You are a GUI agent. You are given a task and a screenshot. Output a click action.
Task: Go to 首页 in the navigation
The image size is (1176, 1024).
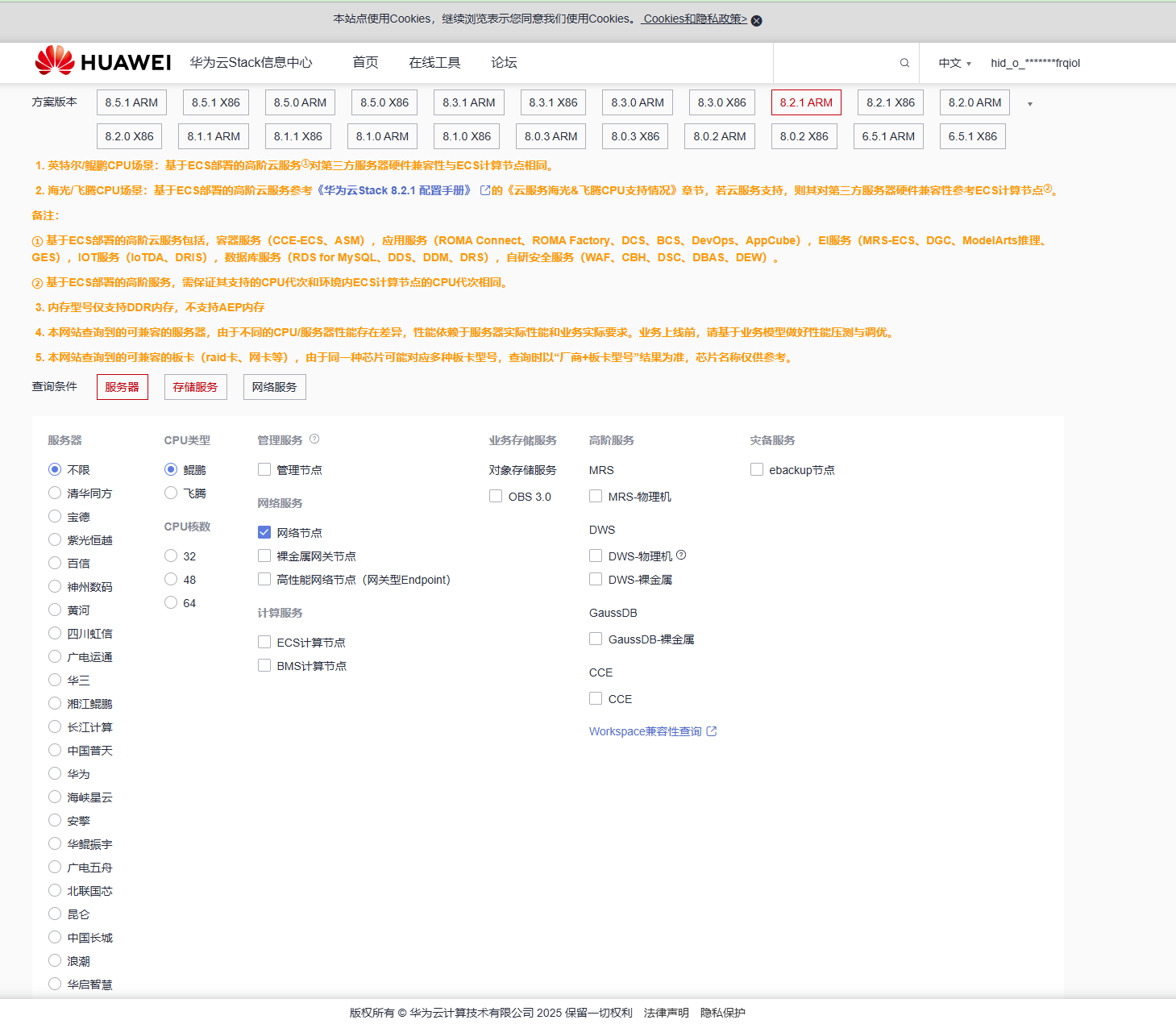coord(365,62)
